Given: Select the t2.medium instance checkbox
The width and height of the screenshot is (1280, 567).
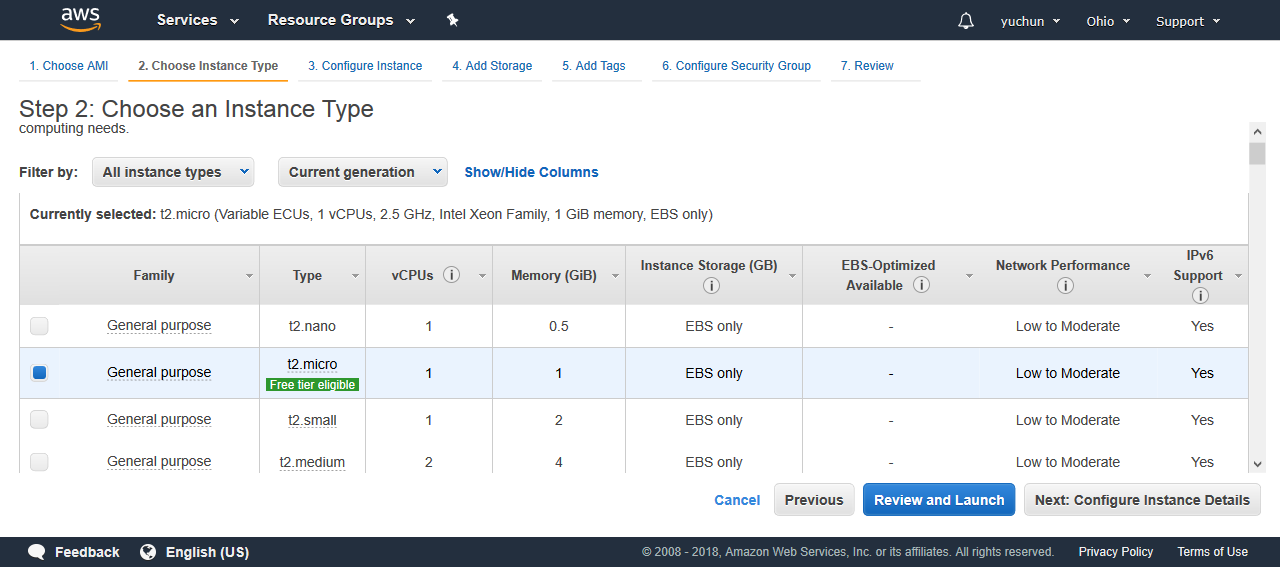Looking at the screenshot, I should coord(39,462).
